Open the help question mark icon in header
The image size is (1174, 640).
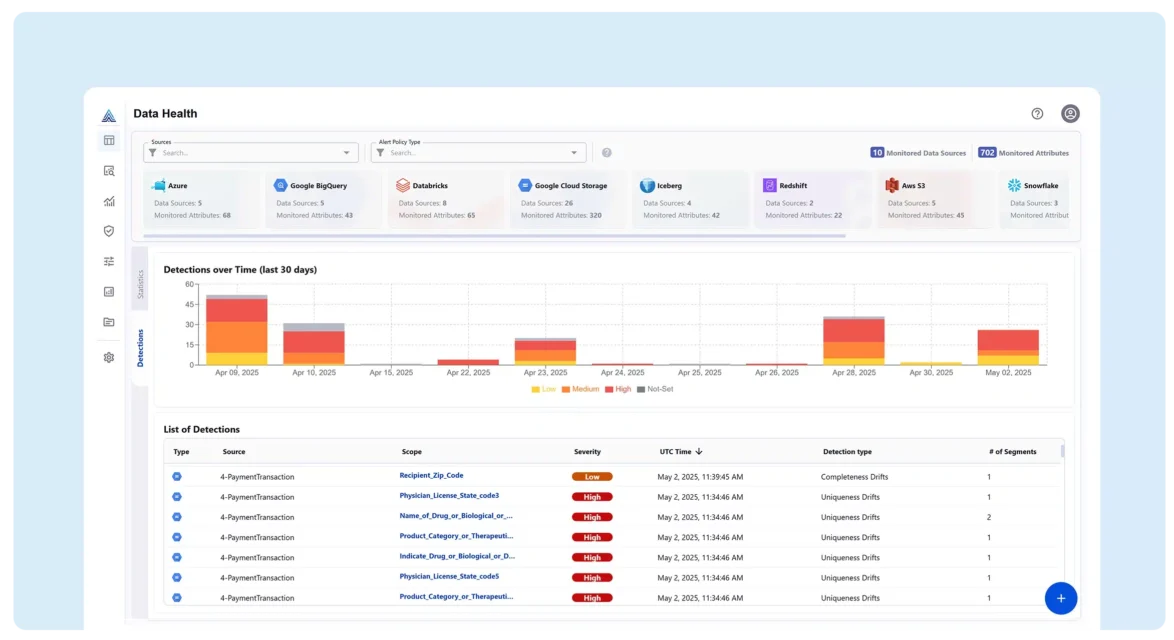coord(1037,114)
